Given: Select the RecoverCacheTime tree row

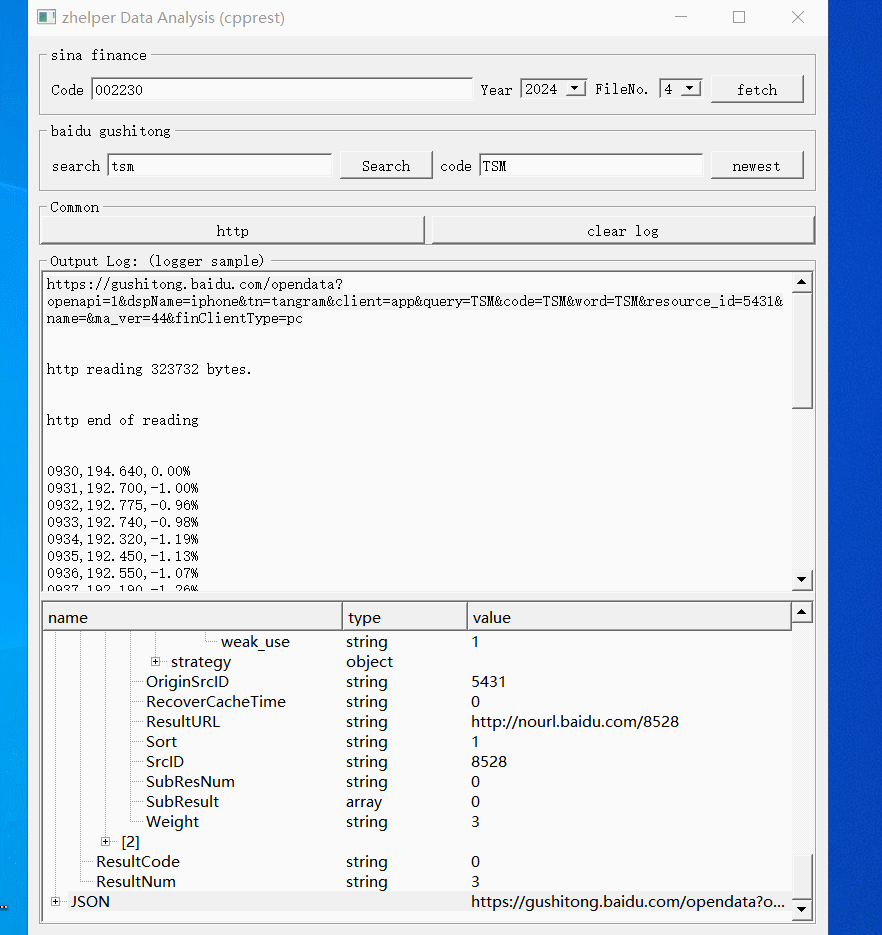Looking at the screenshot, I should (x=417, y=701).
